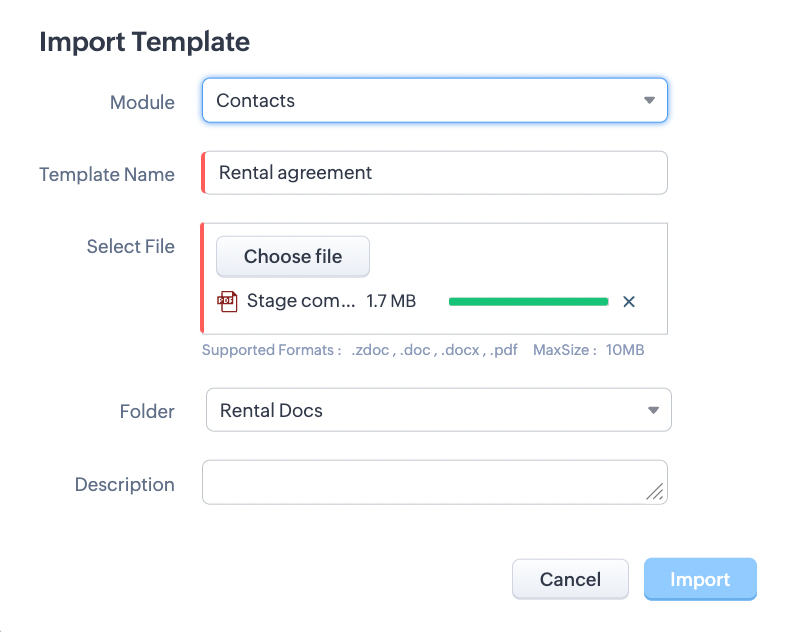Screen dimensions: 794x632
Task: Remove the uploaded file with the X icon
Action: click(x=629, y=301)
